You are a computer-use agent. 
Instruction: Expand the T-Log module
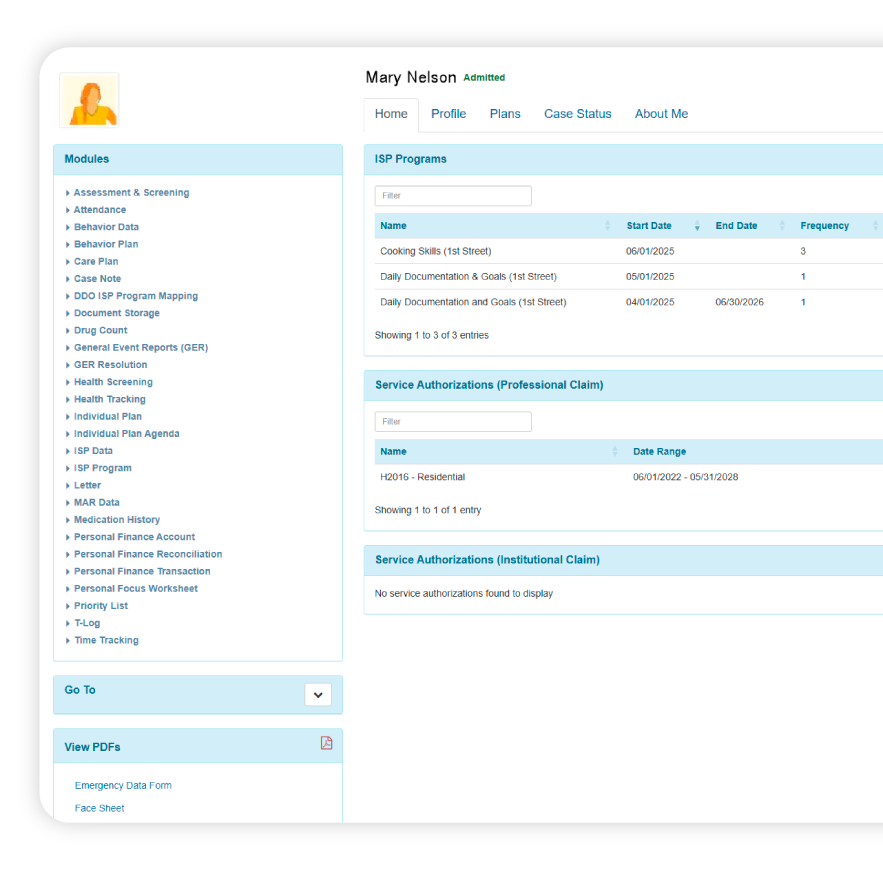87,622
